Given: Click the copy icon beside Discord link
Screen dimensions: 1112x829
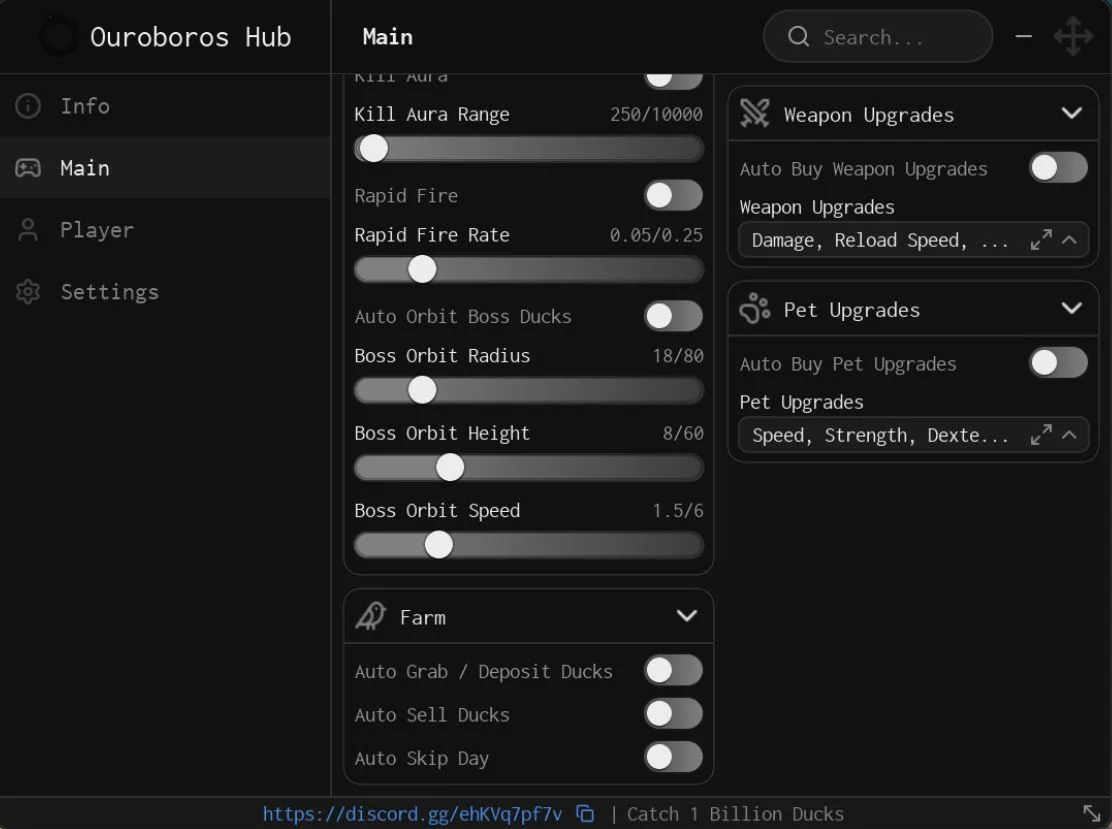Looking at the screenshot, I should (x=585, y=813).
